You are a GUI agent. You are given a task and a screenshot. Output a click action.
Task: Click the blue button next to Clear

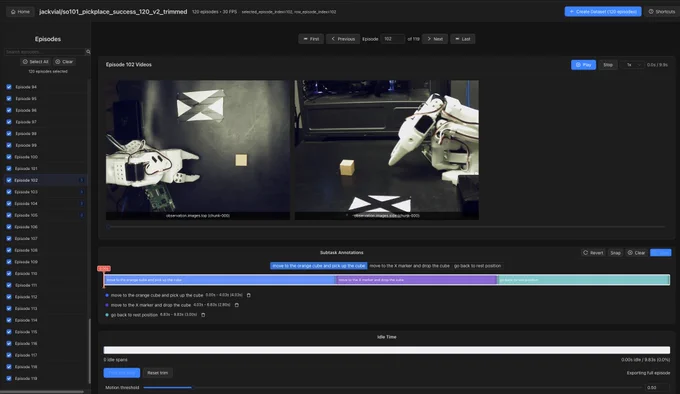pyautogui.click(x=660, y=253)
